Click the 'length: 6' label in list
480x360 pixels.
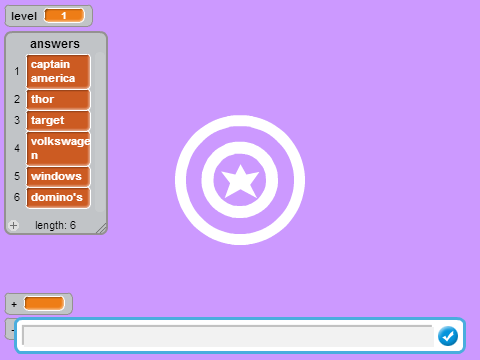click(x=56, y=225)
